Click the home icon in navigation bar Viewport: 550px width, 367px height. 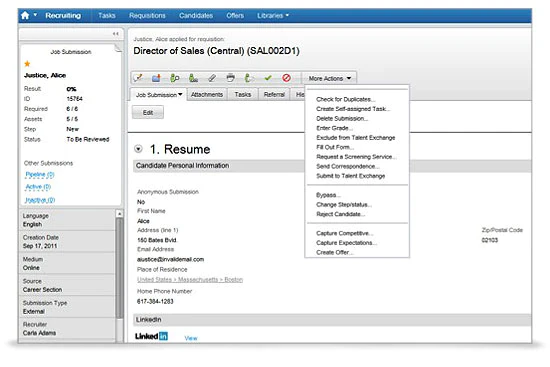(25, 15)
